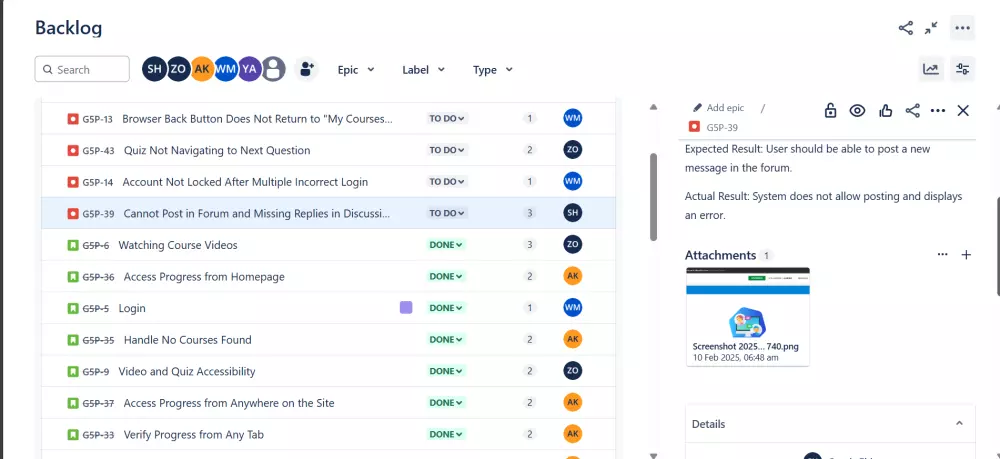Open the Epic filter dropdown
The height and width of the screenshot is (459, 1000).
356,69
